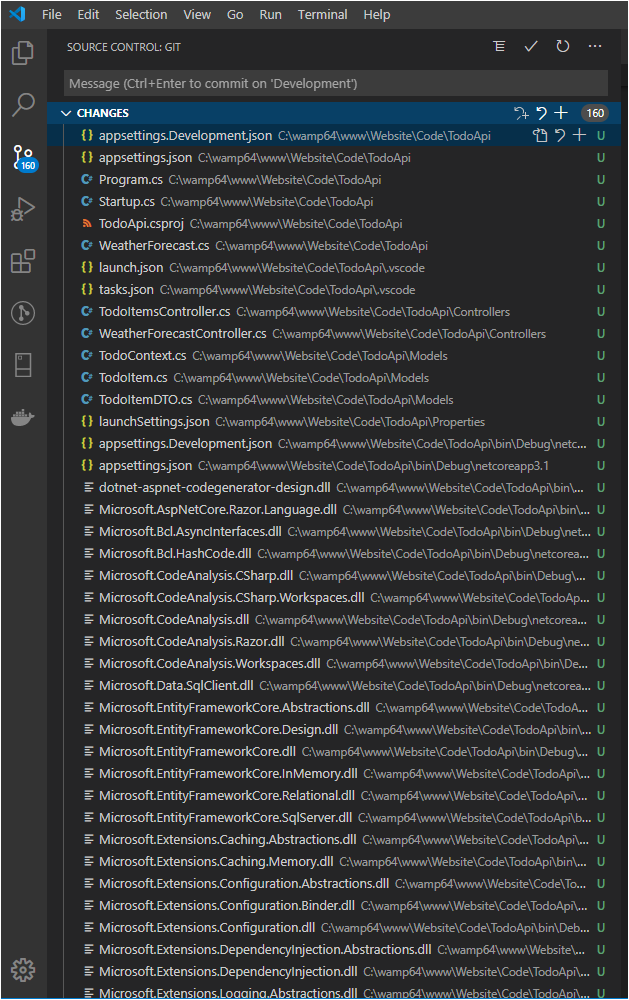This screenshot has height=1000, width=629.
Task: Discard all changes in CHANGES header
Action: [x=541, y=113]
